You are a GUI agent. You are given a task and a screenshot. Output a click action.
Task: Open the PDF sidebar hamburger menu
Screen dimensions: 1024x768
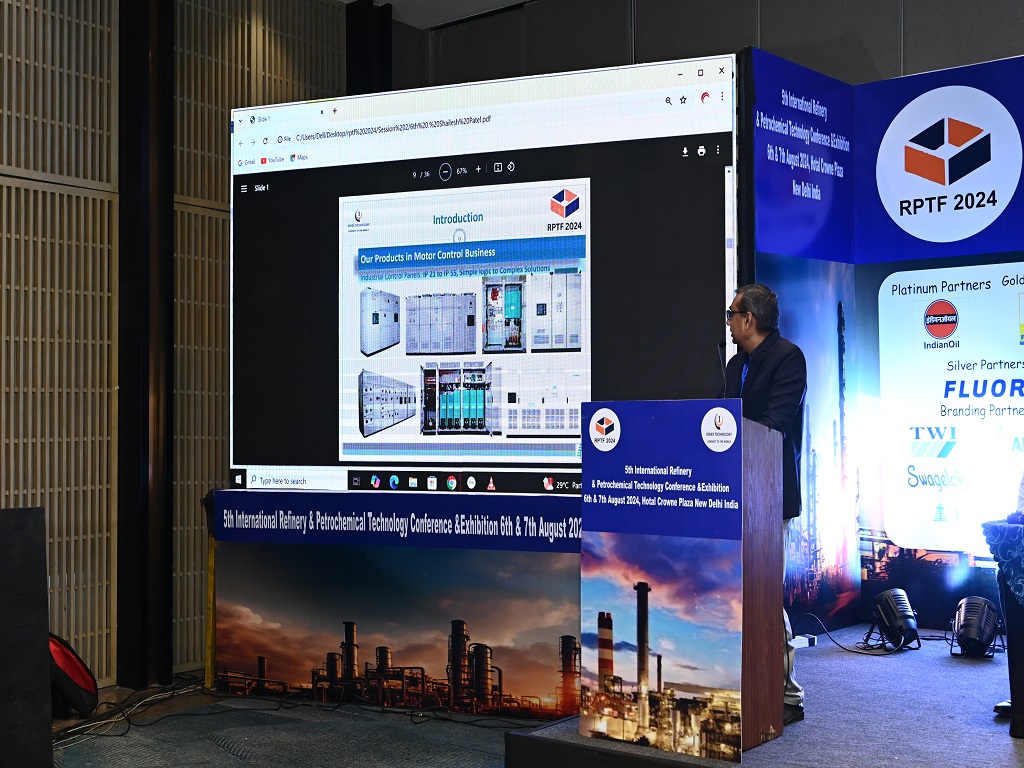[x=244, y=189]
